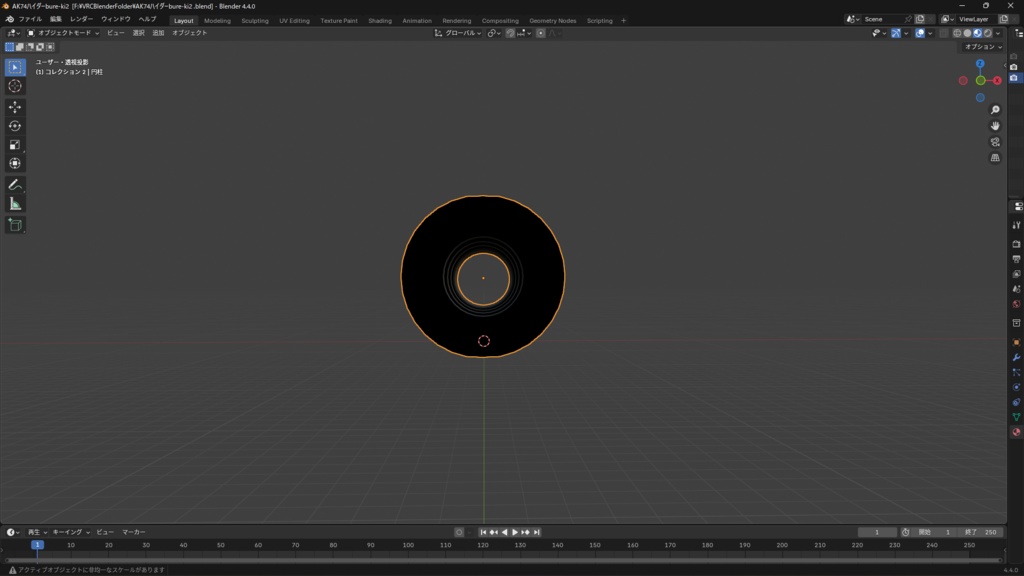1024x576 pixels.
Task: Open the オプション dropdown
Action: pyautogui.click(x=983, y=47)
